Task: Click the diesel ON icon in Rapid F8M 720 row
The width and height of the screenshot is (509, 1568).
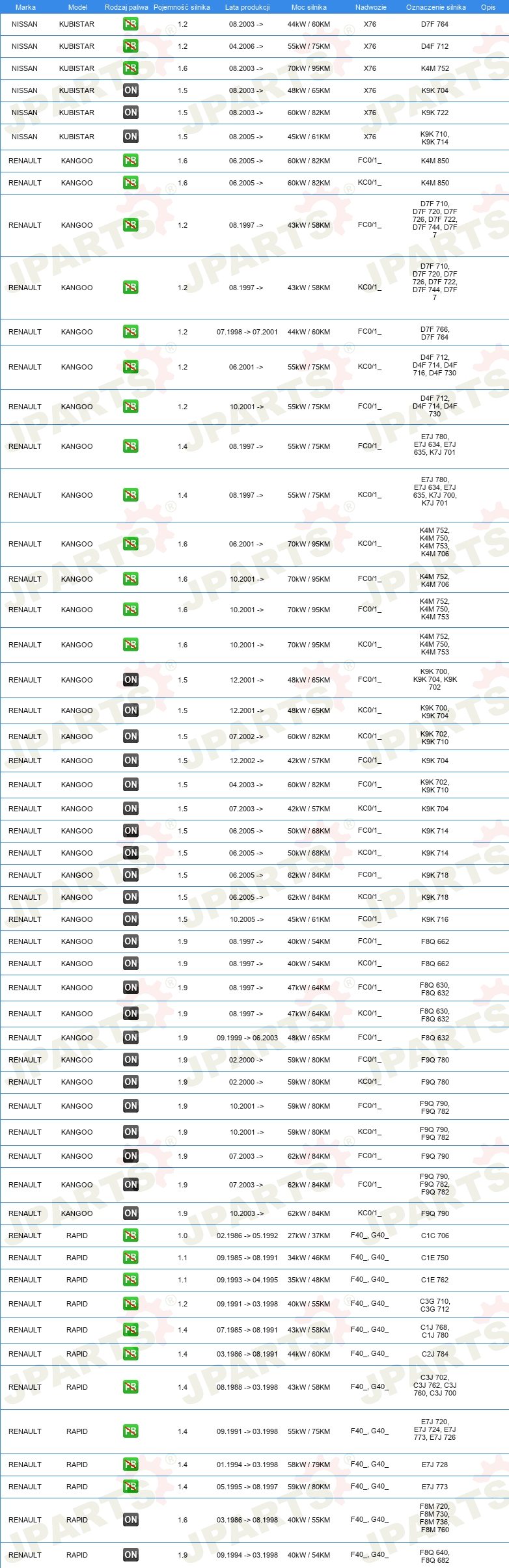Action: coord(131,1520)
